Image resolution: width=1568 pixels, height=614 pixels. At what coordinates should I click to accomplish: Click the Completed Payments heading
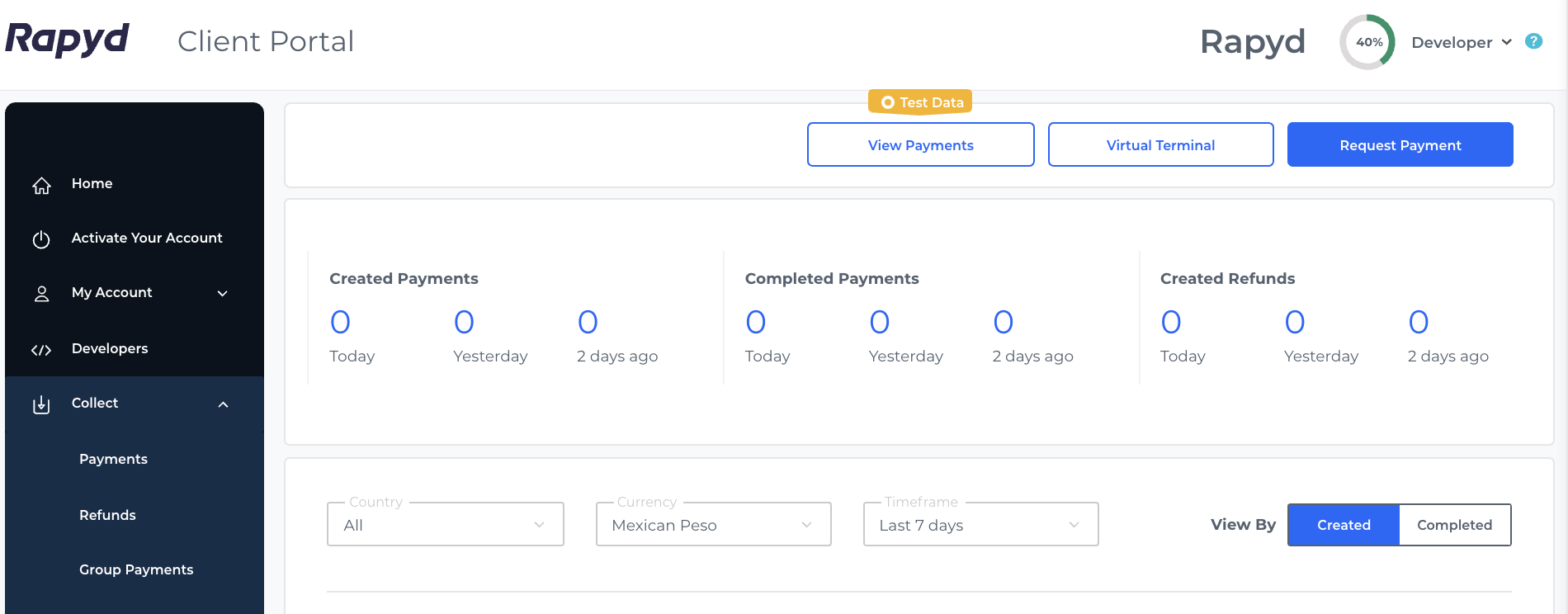[x=832, y=278]
